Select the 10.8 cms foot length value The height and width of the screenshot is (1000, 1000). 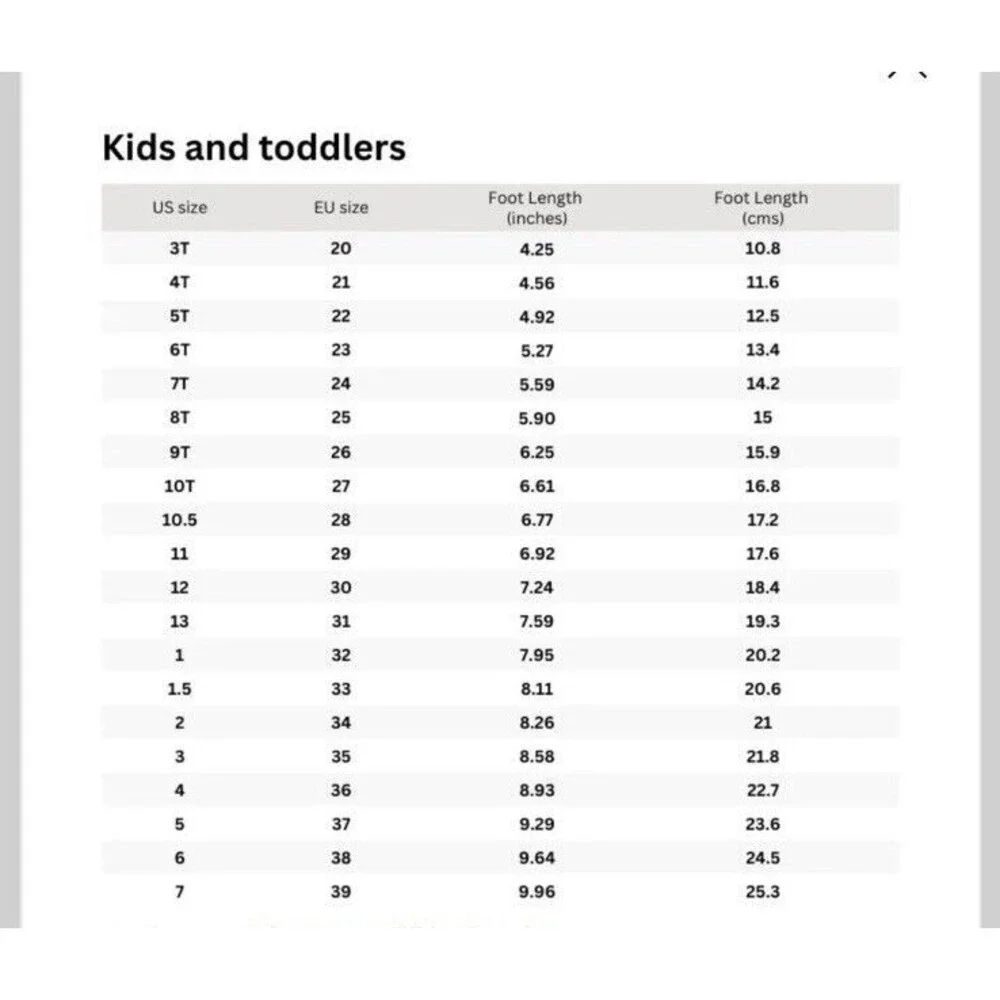[763, 248]
